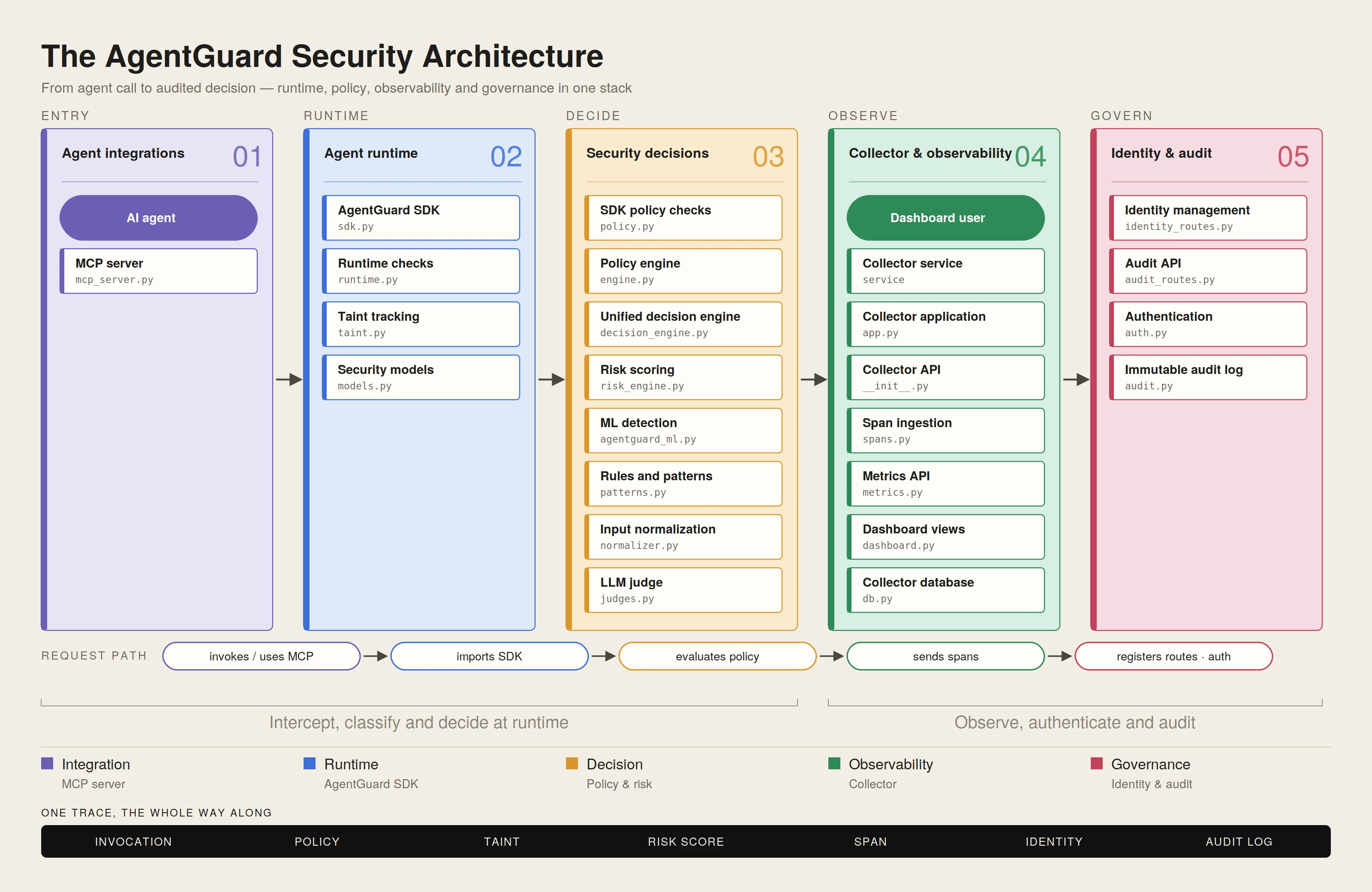Click the orange Decision legend swatch
Viewport: 1372px width, 892px height.
(x=572, y=763)
